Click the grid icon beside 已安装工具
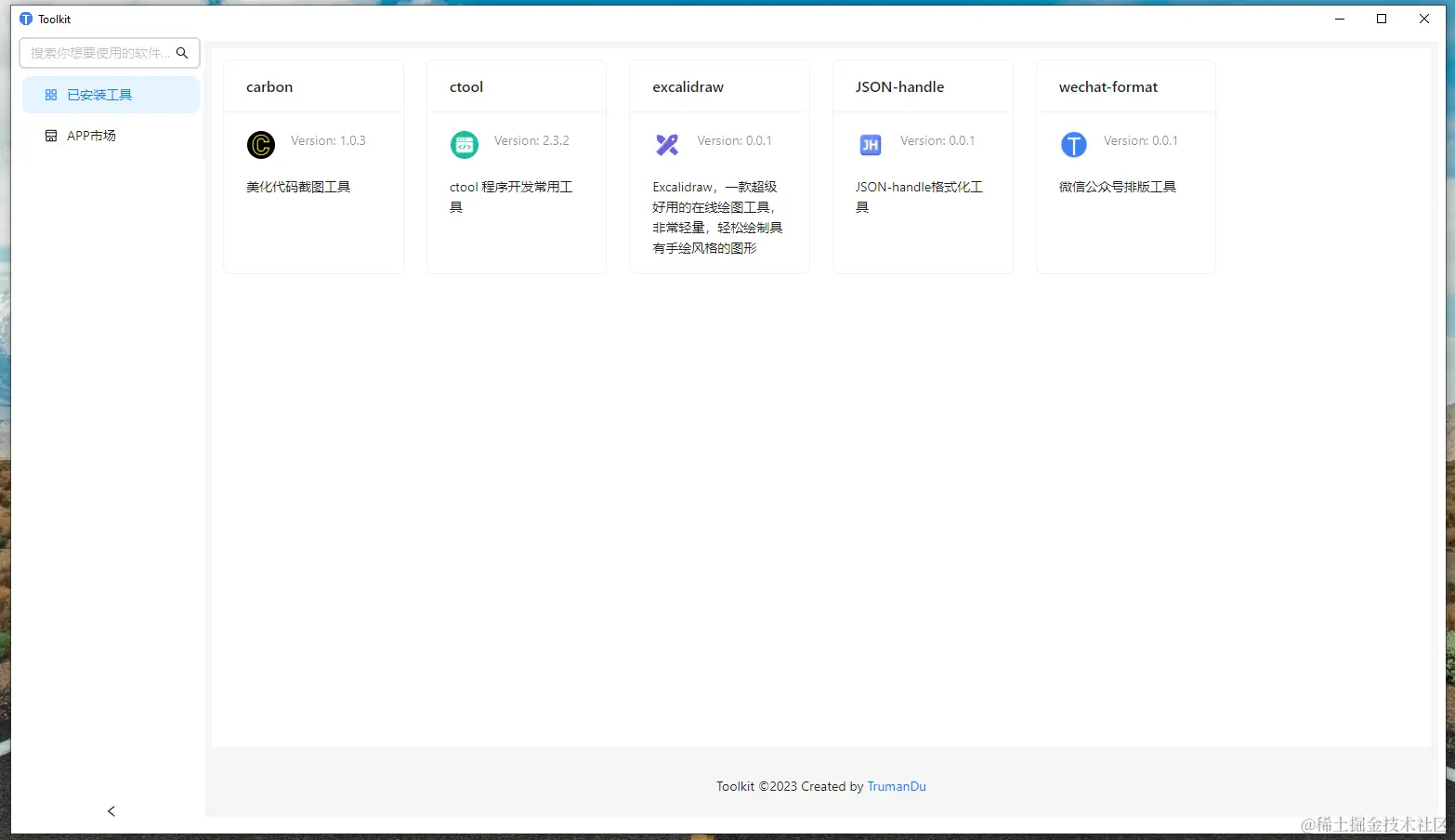 coord(51,95)
